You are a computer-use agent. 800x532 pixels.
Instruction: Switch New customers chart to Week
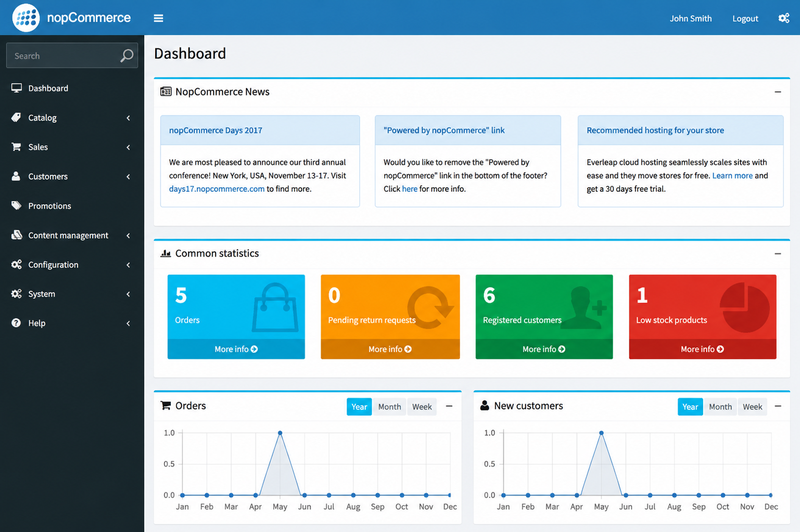tap(753, 407)
